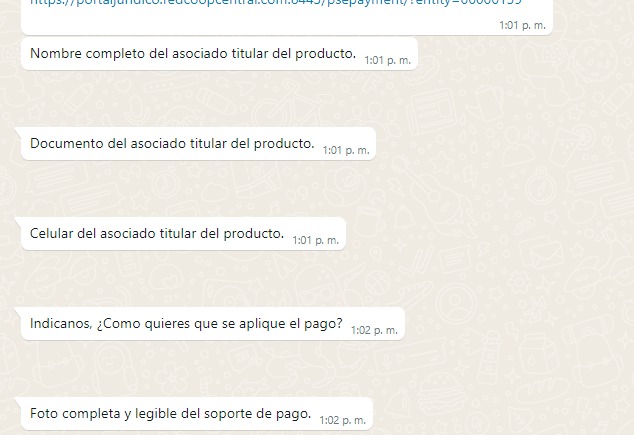This screenshot has width=634, height=435.
Task: Click the 1:02 p. m. time on the 'Indicanos' message
Action: pos(374,330)
